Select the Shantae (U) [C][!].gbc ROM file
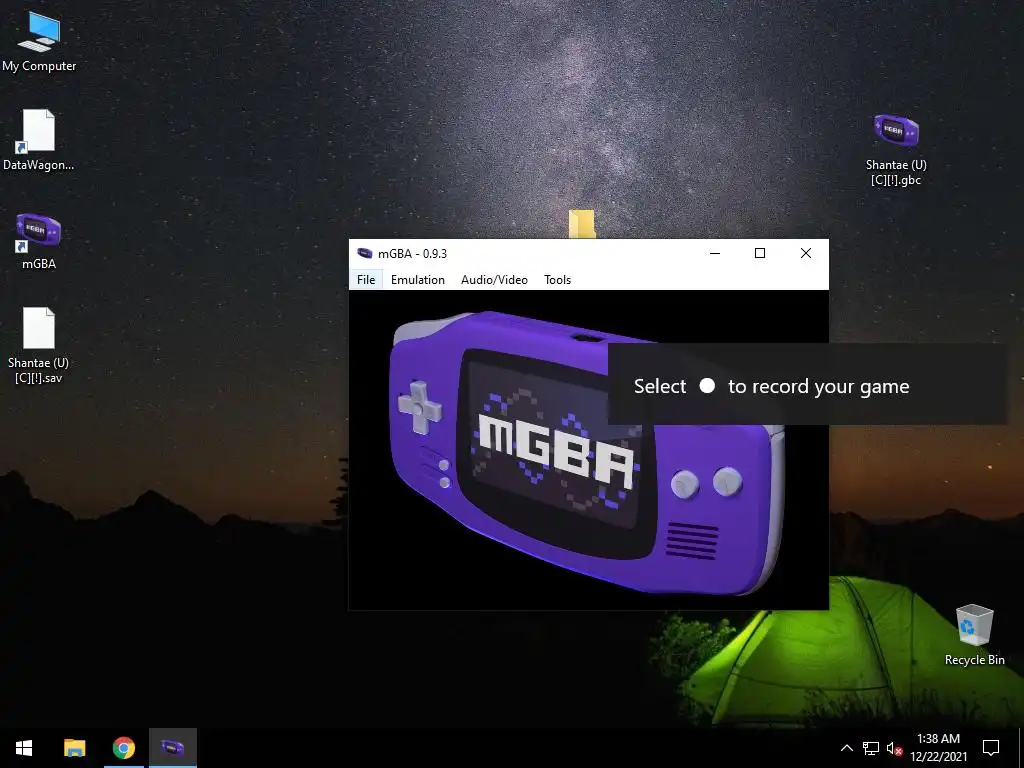Image resolution: width=1024 pixels, height=768 pixels. coord(896,150)
